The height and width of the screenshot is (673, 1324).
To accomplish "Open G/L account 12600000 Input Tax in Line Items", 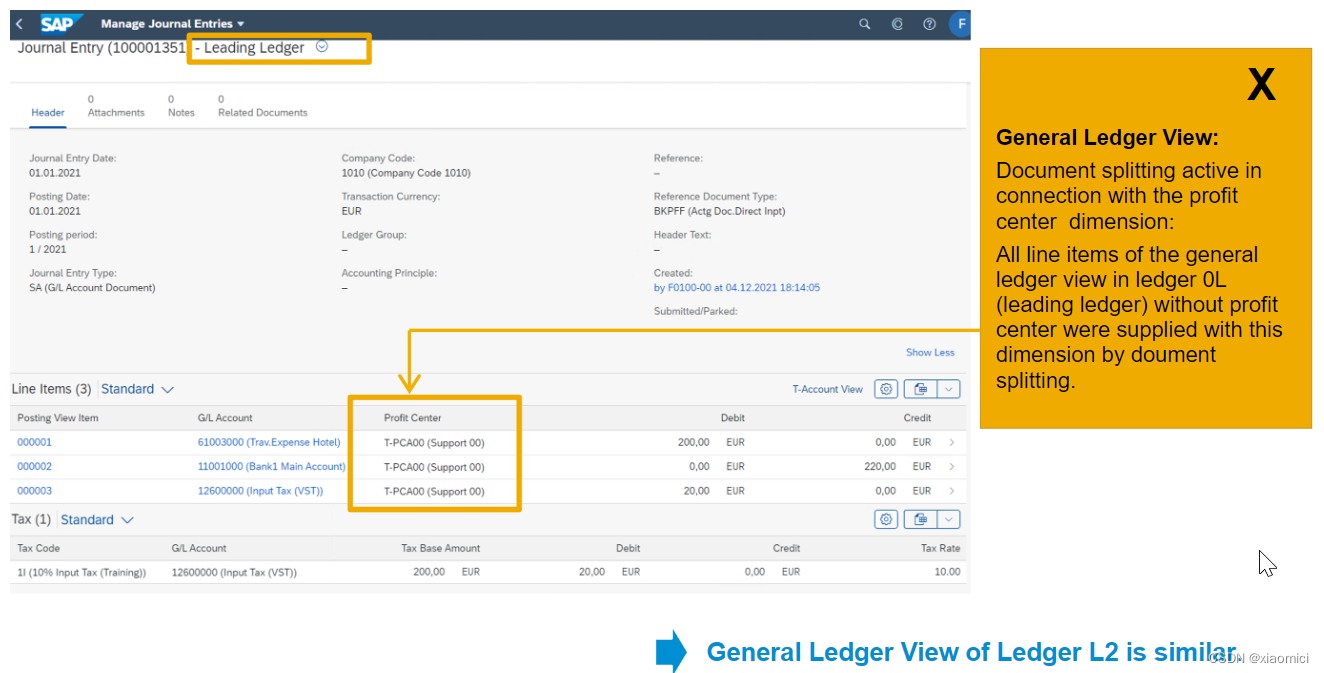I will click(x=260, y=491).
